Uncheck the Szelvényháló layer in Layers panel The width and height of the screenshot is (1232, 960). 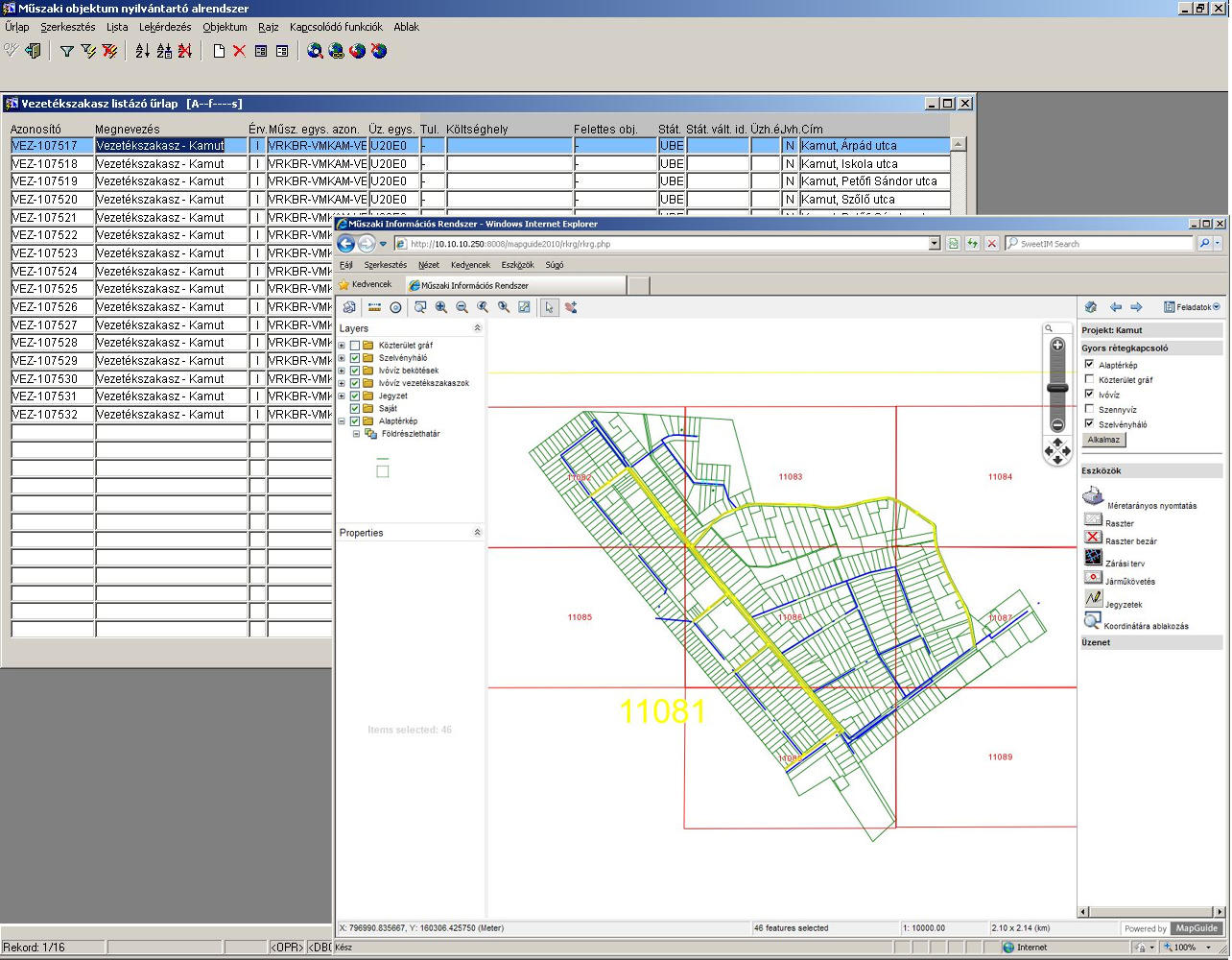pyautogui.click(x=355, y=358)
